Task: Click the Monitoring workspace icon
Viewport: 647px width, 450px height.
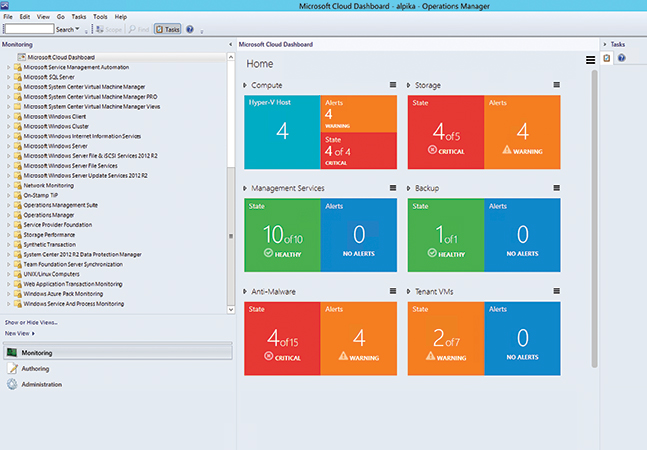Action: [x=12, y=353]
